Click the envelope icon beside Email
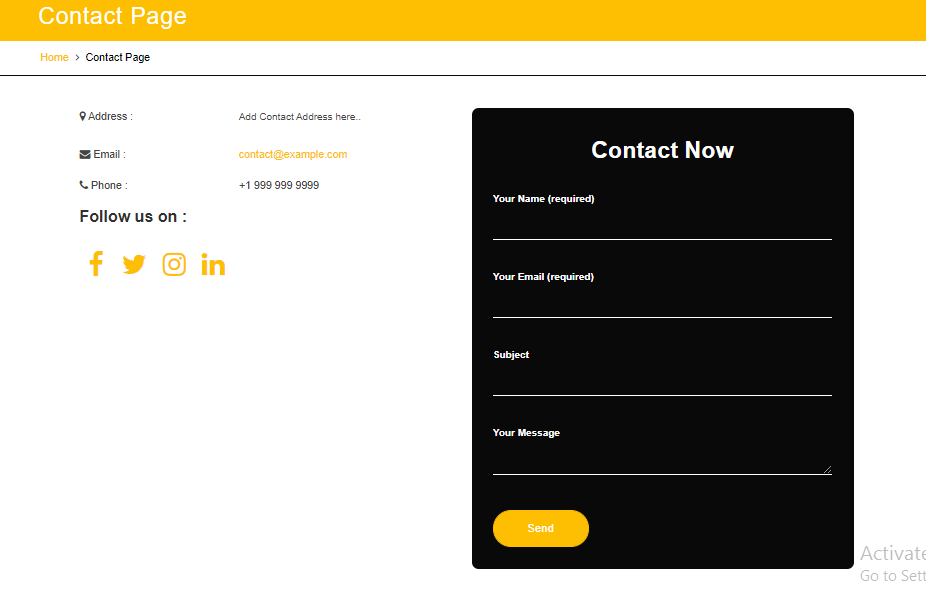Image resolution: width=926 pixels, height=593 pixels. tap(85, 155)
